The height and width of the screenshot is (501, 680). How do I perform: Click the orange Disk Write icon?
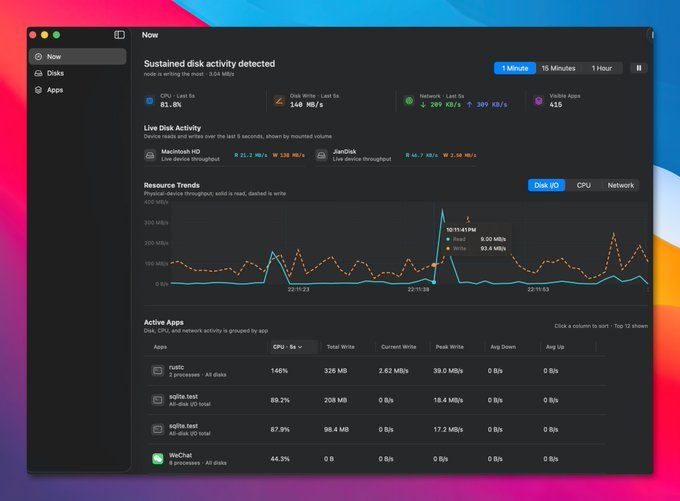tap(279, 101)
